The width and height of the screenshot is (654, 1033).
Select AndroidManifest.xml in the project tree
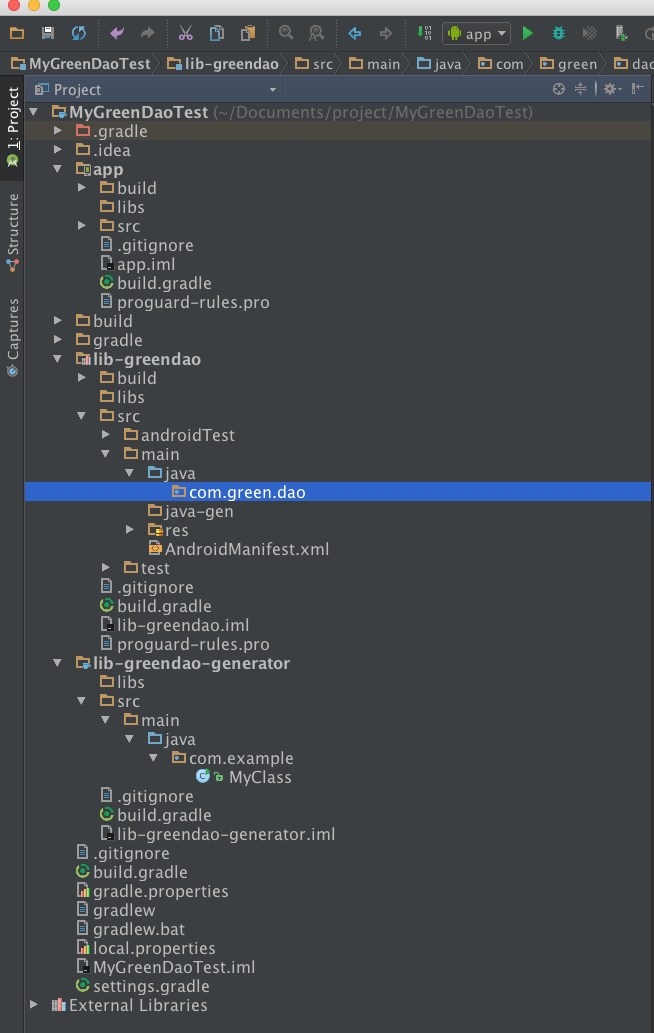246,549
